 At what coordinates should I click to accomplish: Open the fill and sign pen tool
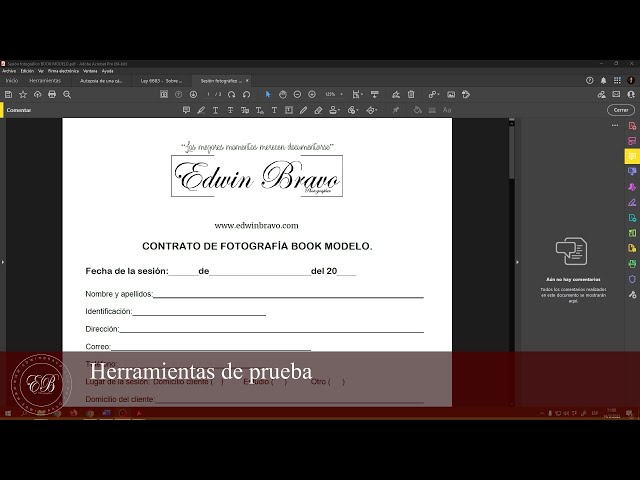click(396, 95)
